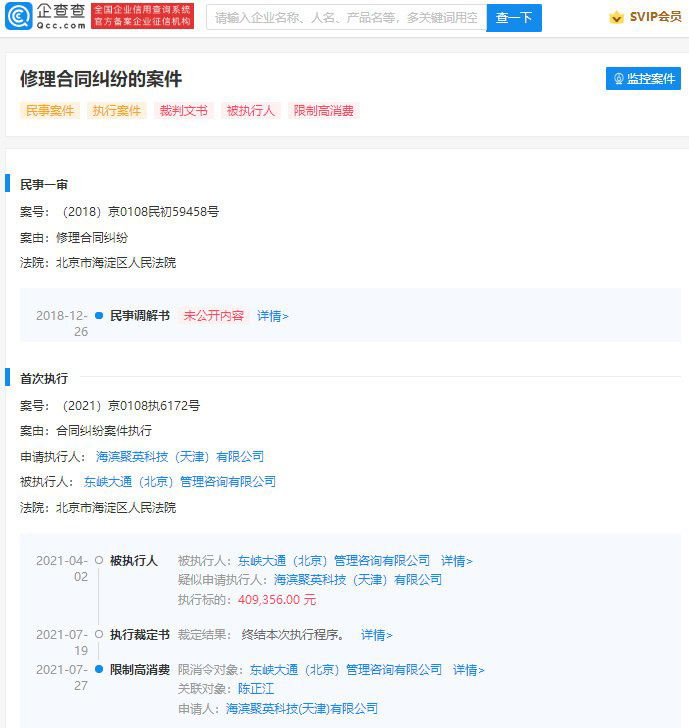Click the 查一下 search button
The image size is (689, 728).
coord(514,18)
